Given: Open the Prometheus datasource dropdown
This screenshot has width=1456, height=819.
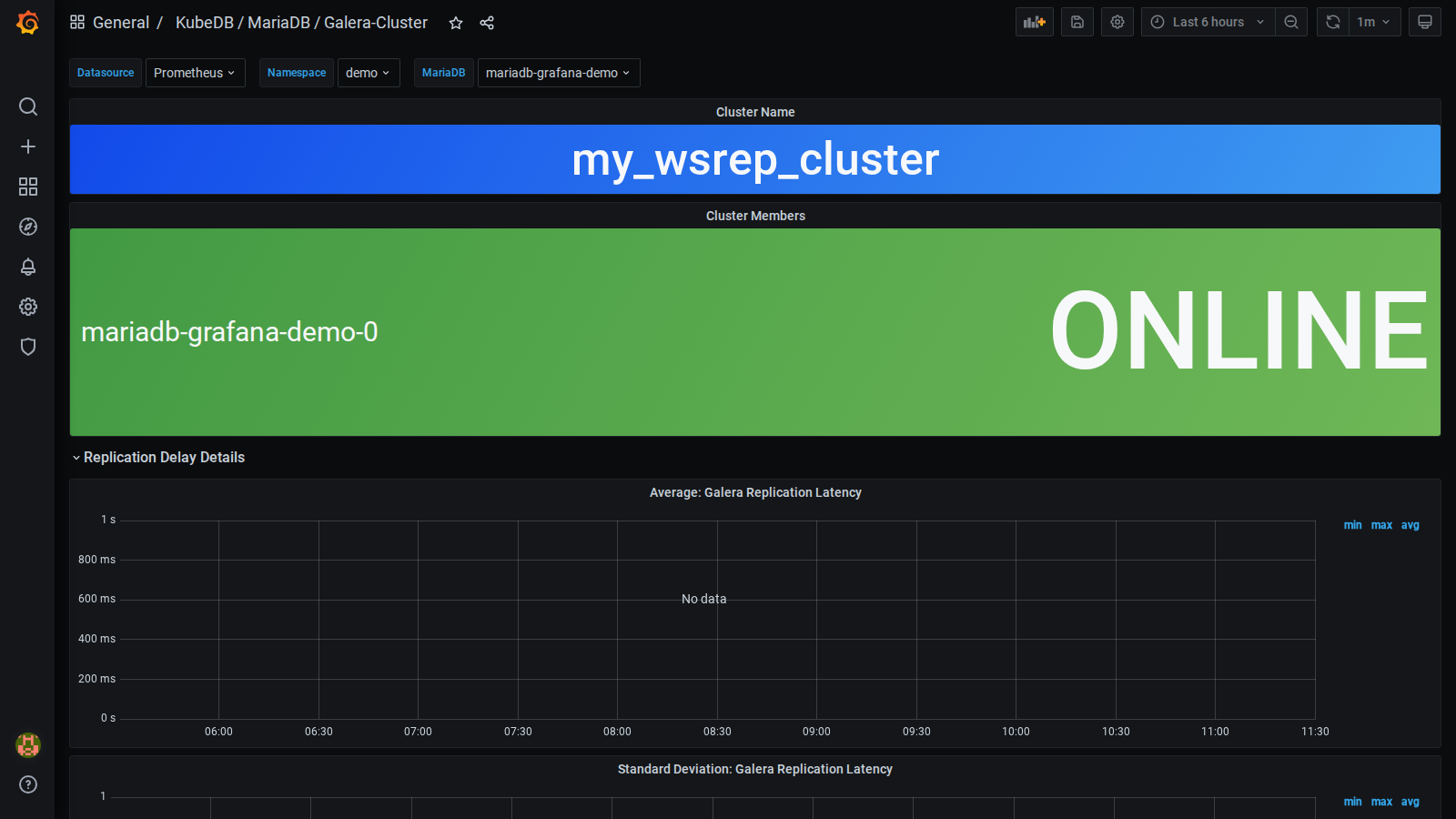Looking at the screenshot, I should pyautogui.click(x=195, y=73).
